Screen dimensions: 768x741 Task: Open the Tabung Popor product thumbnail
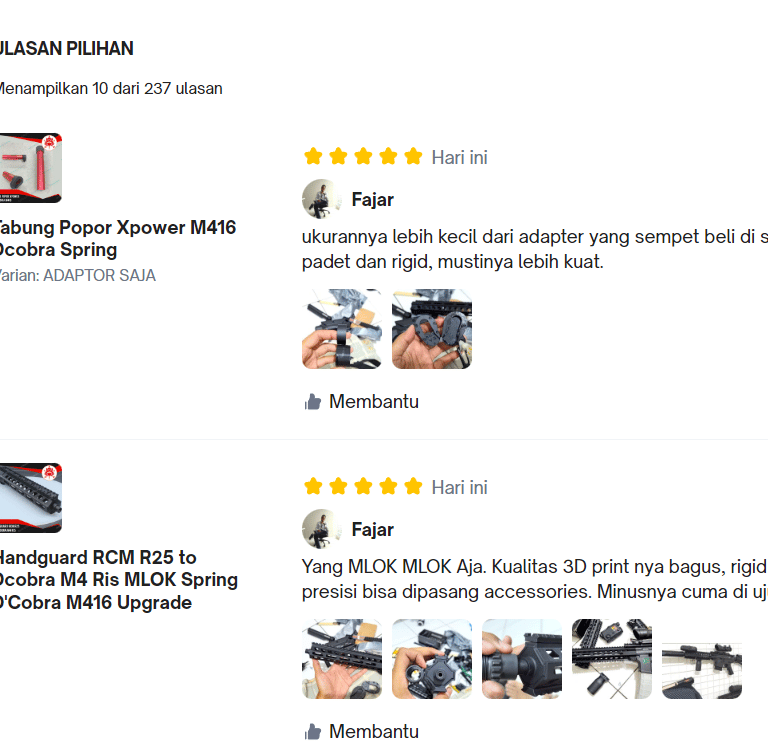(30, 168)
